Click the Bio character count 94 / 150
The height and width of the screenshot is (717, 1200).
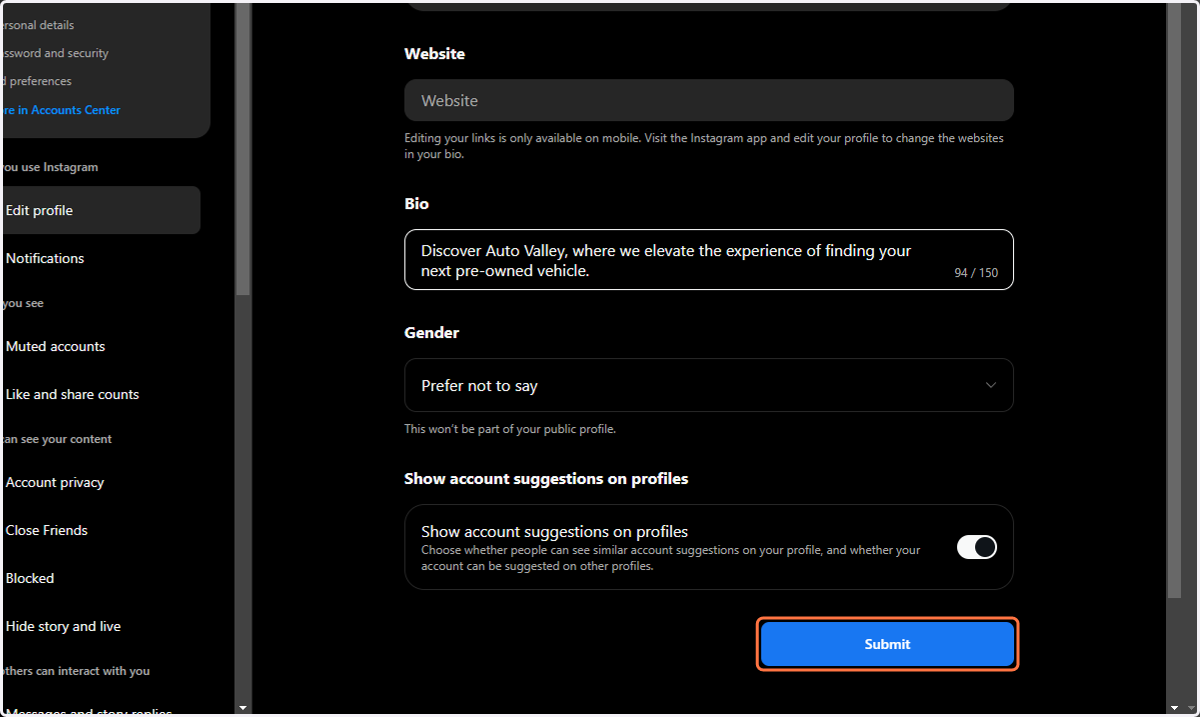coord(976,273)
